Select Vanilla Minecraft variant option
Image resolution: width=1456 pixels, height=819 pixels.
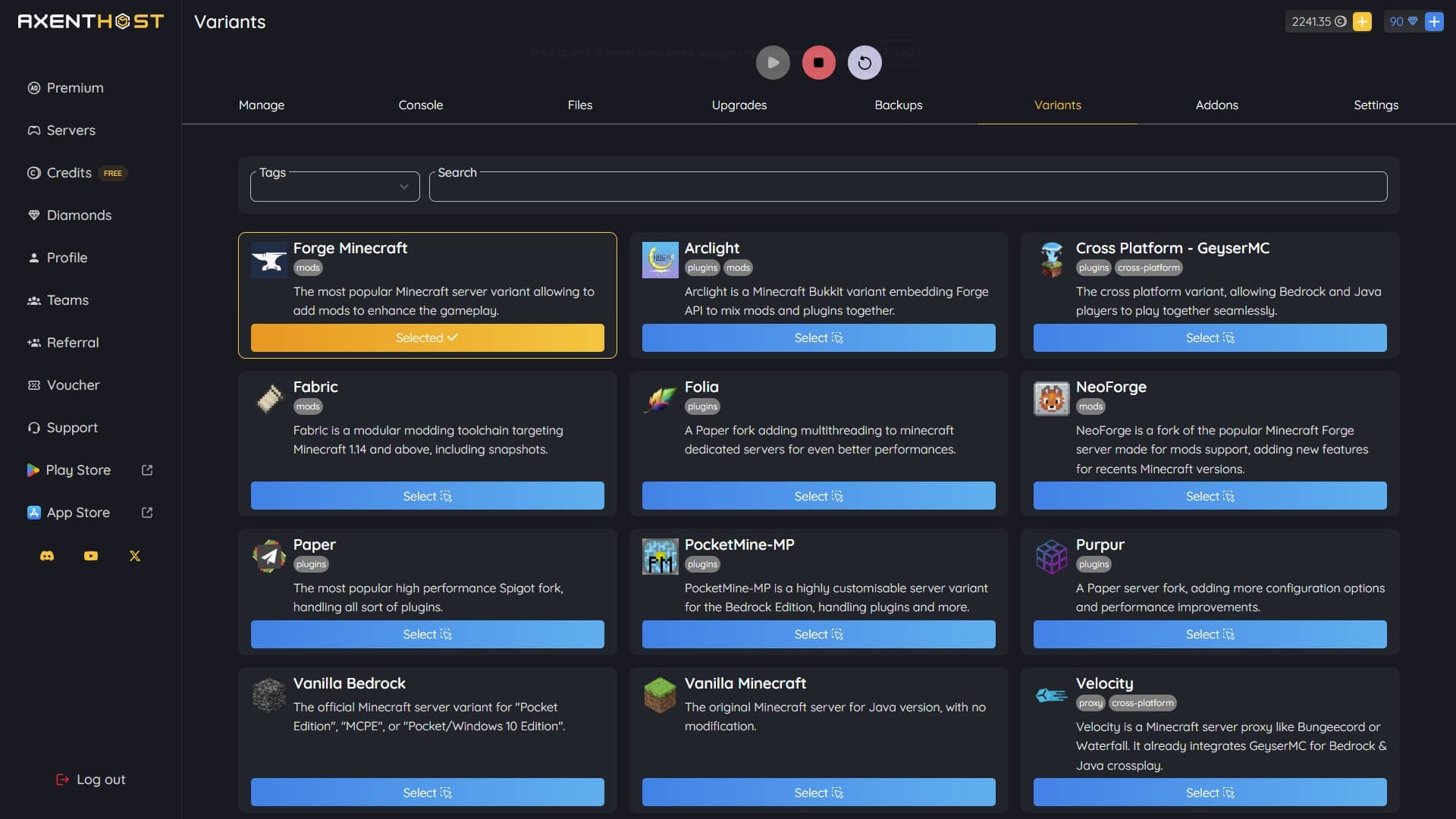(x=818, y=792)
